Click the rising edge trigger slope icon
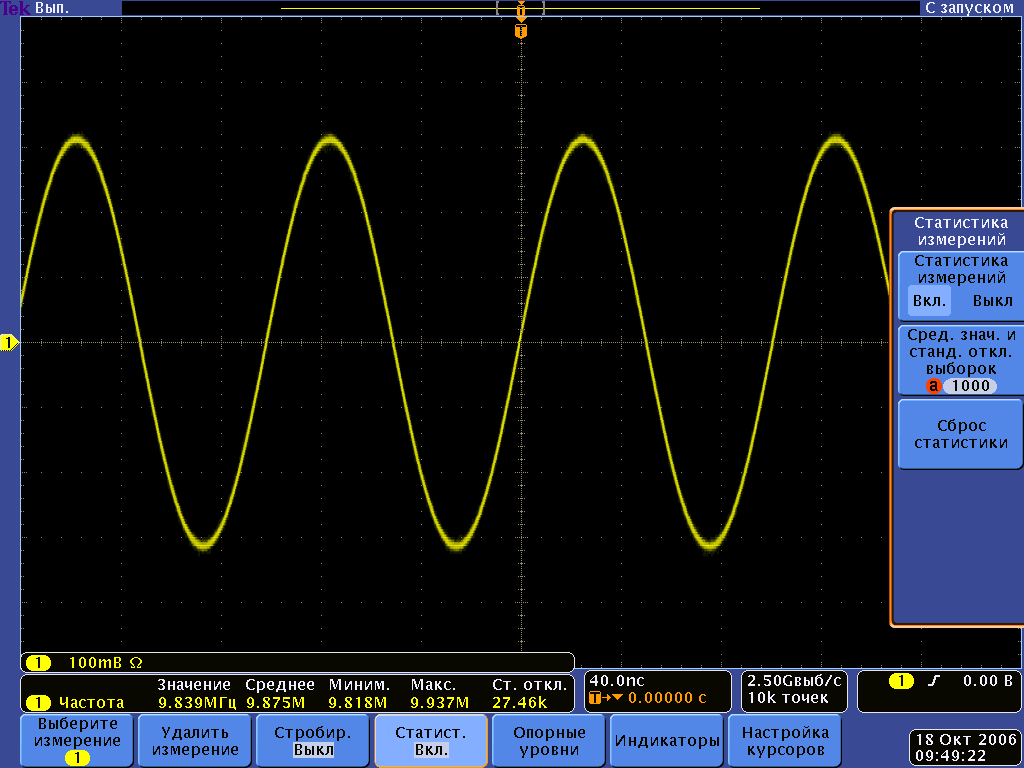Image resolution: width=1024 pixels, height=768 pixels. 934,682
